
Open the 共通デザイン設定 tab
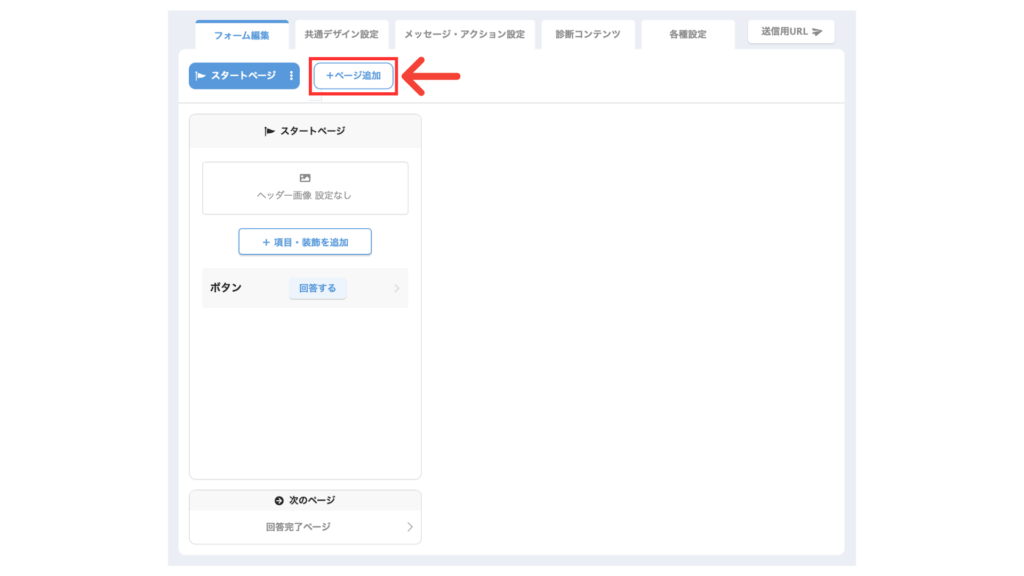tap(342, 35)
